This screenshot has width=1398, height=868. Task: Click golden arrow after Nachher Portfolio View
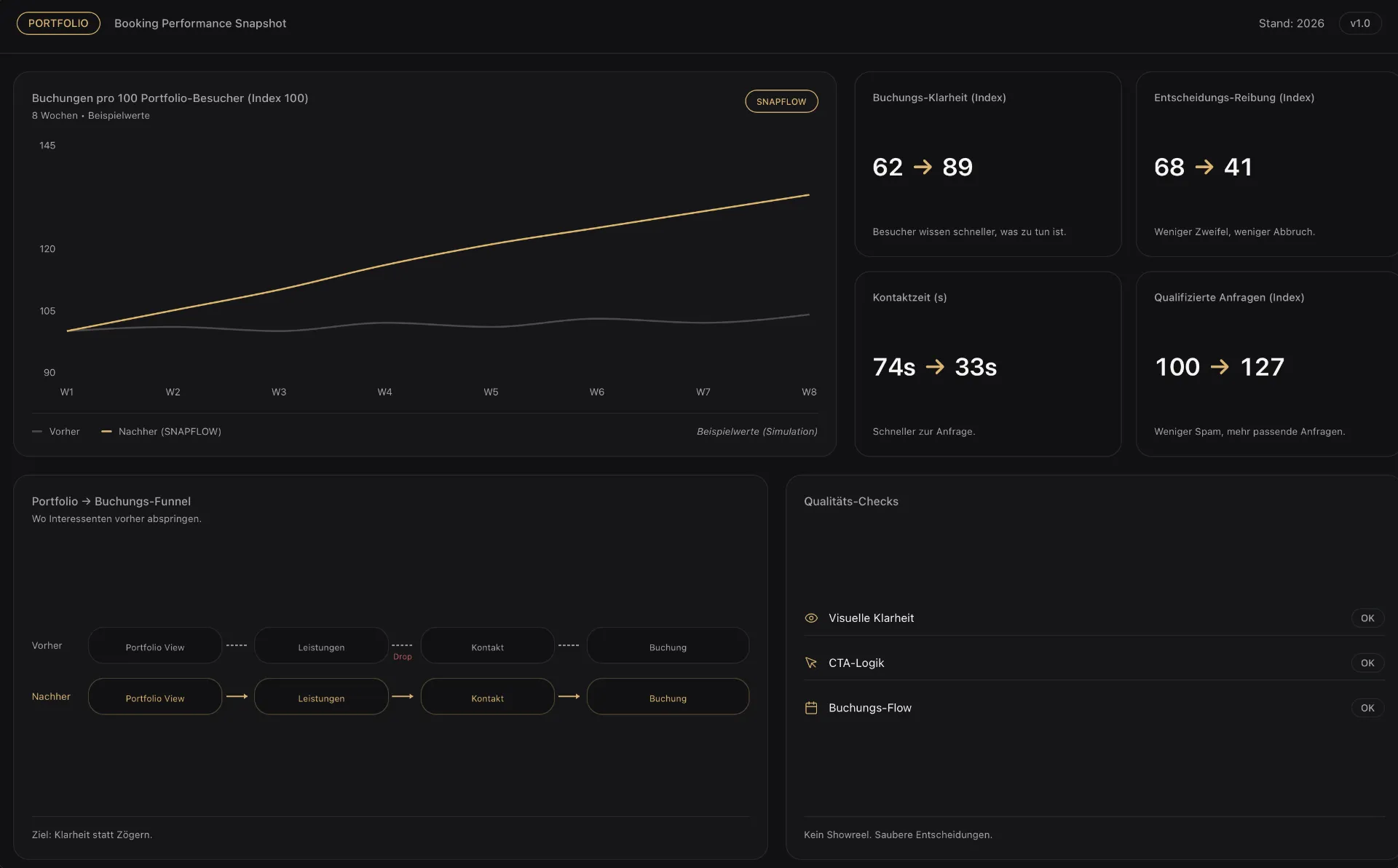pyautogui.click(x=237, y=697)
